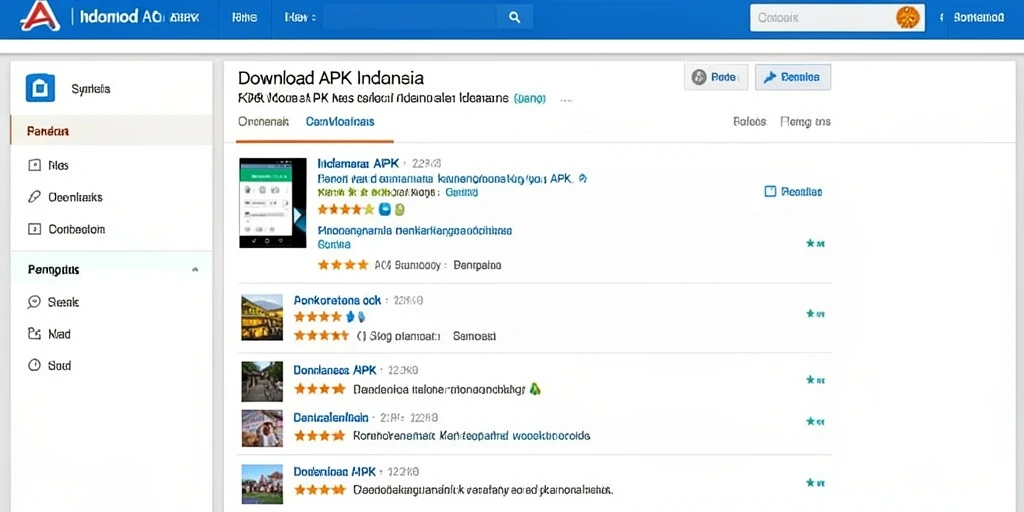The width and height of the screenshot is (1024, 512).
Task: Open the Donclanesa APK title link
Action: 335,370
